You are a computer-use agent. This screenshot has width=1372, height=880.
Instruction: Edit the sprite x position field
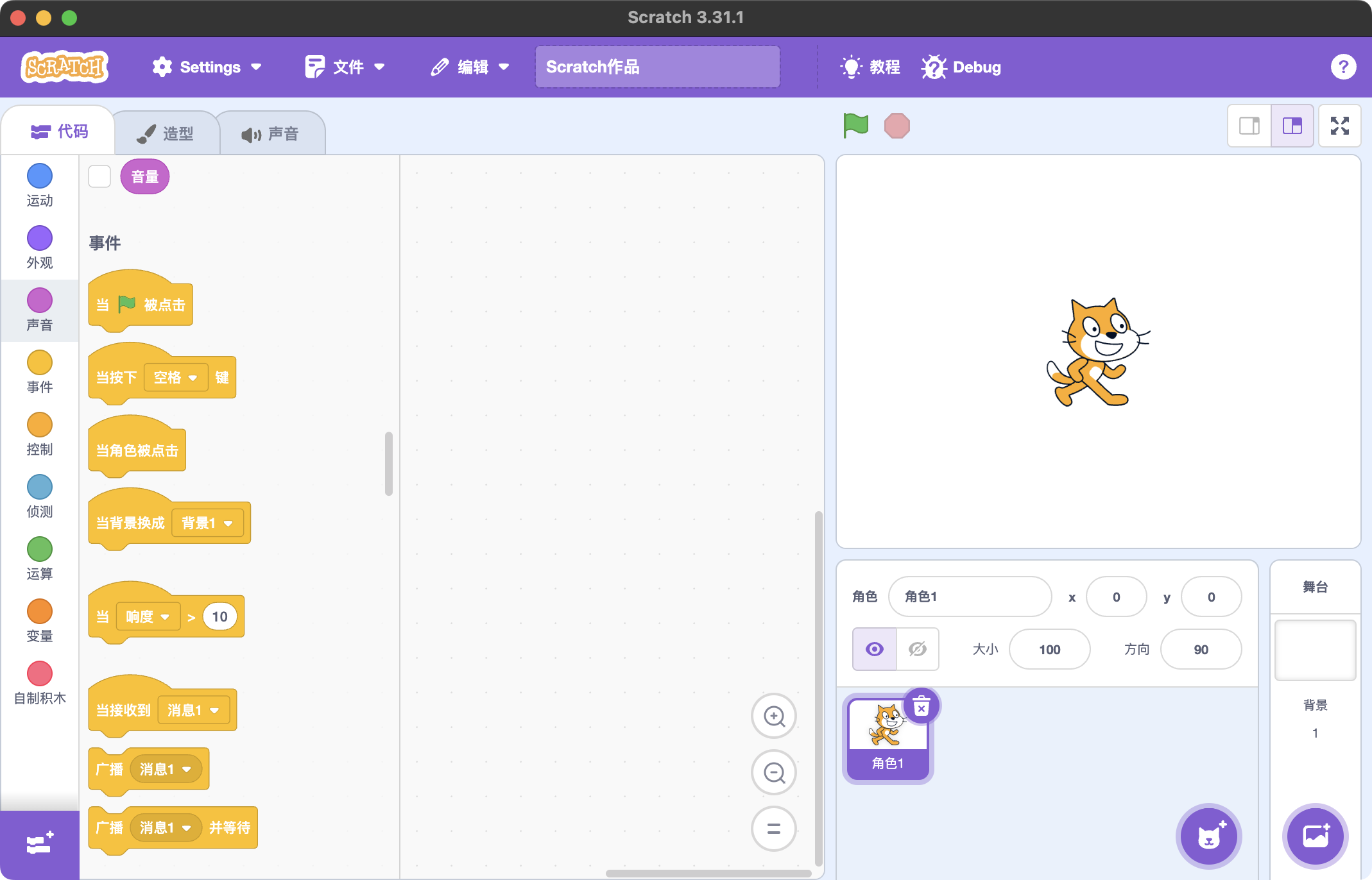[1116, 597]
